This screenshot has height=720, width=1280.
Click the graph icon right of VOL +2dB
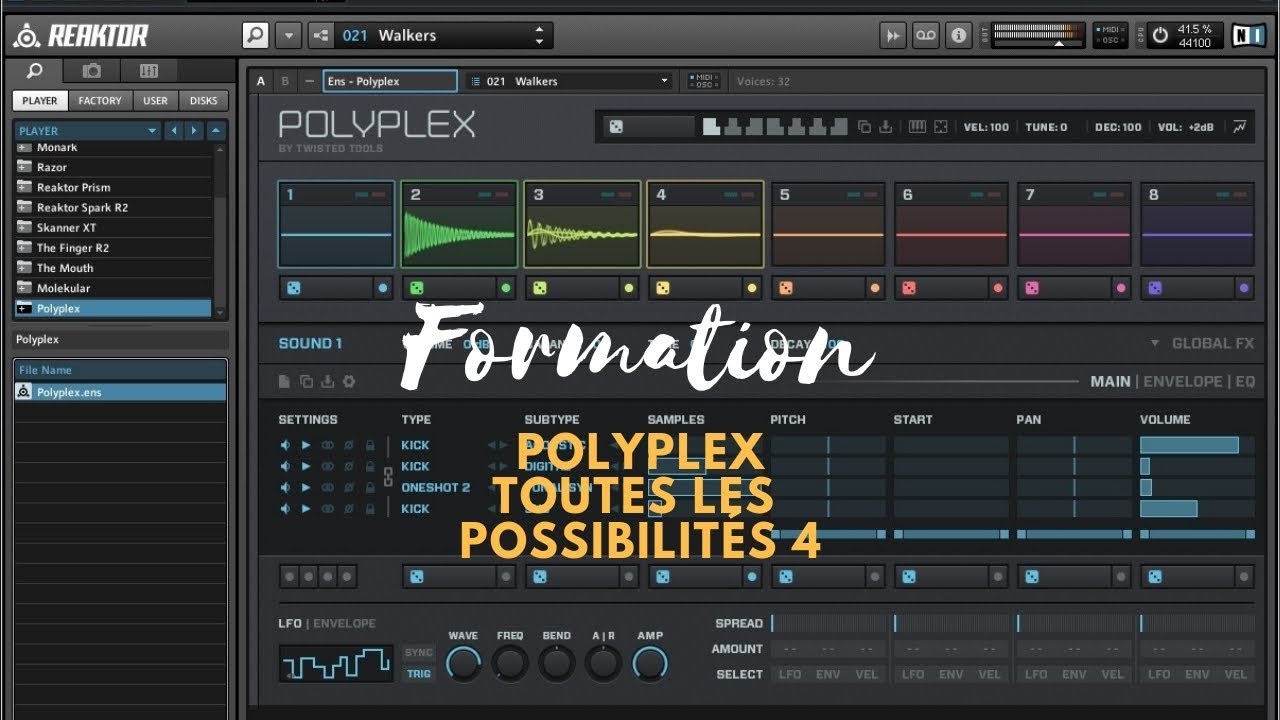pos(1241,127)
